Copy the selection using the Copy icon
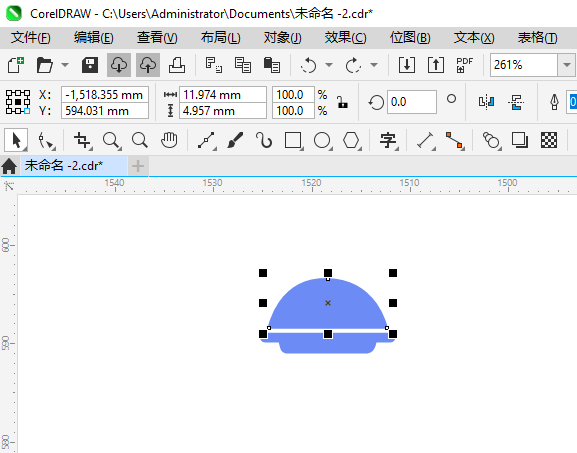This screenshot has width=577, height=453. pyautogui.click(x=243, y=65)
